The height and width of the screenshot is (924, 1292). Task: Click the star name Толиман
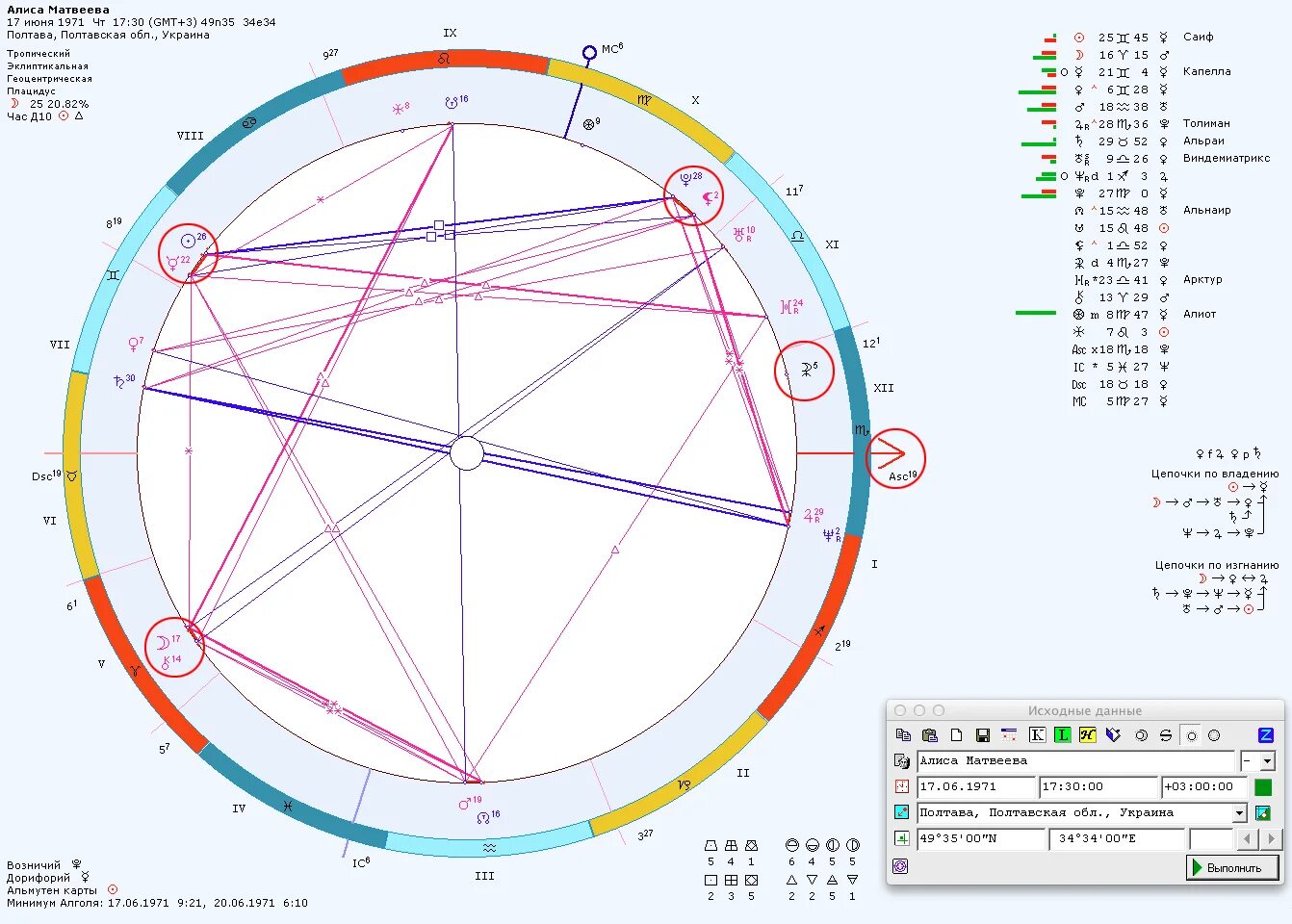[x=1206, y=123]
